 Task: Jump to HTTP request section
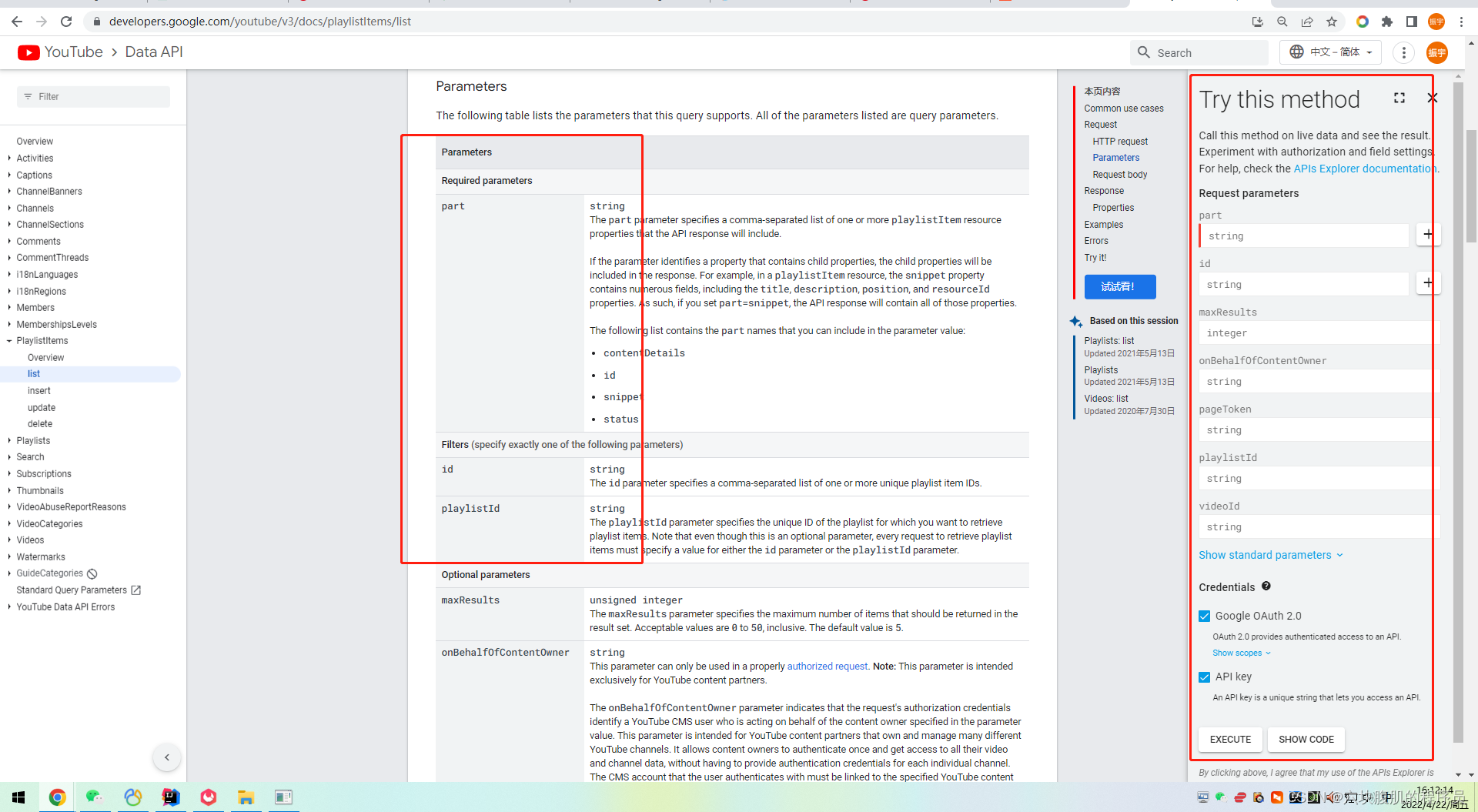[1120, 142]
